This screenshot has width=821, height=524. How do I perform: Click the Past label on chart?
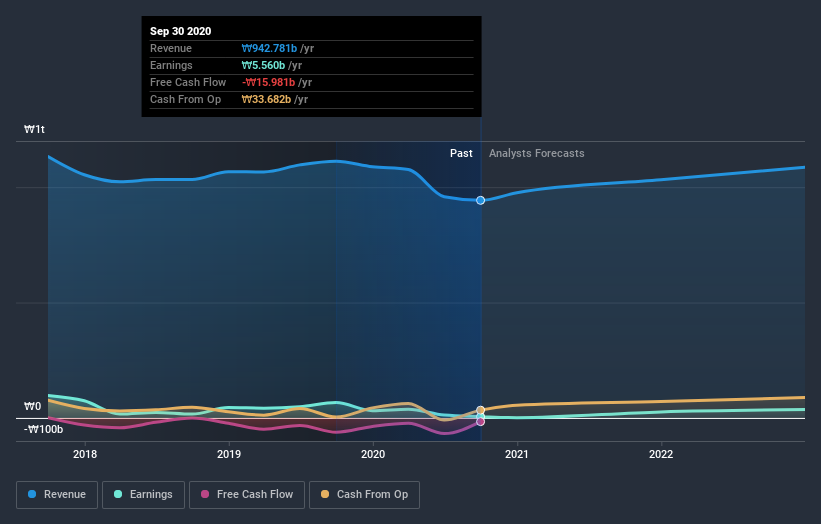461,153
